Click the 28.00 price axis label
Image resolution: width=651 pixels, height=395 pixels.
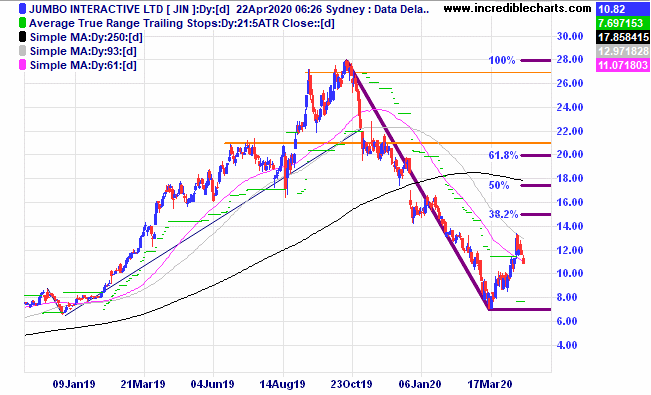click(x=570, y=59)
